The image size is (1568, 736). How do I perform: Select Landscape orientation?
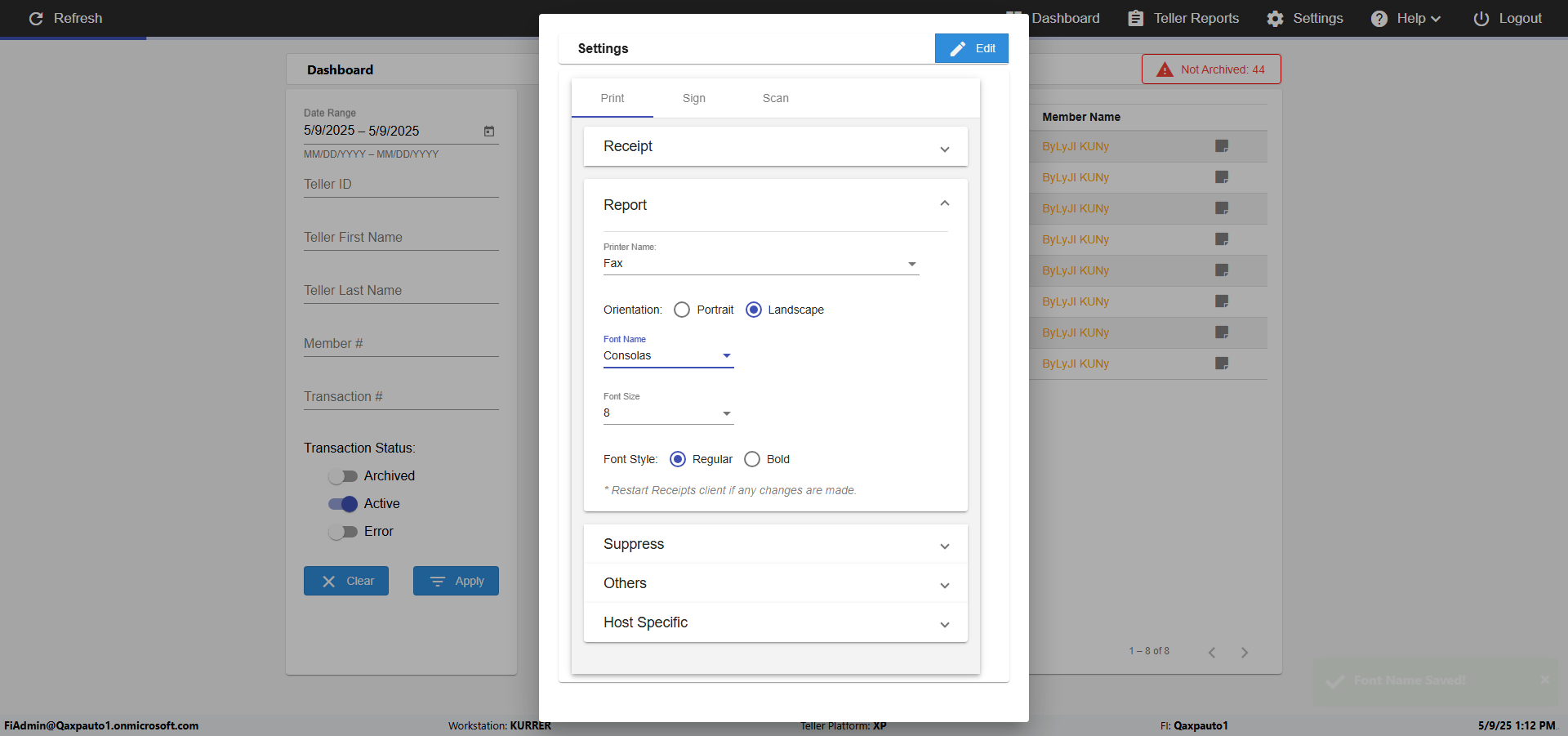click(754, 310)
